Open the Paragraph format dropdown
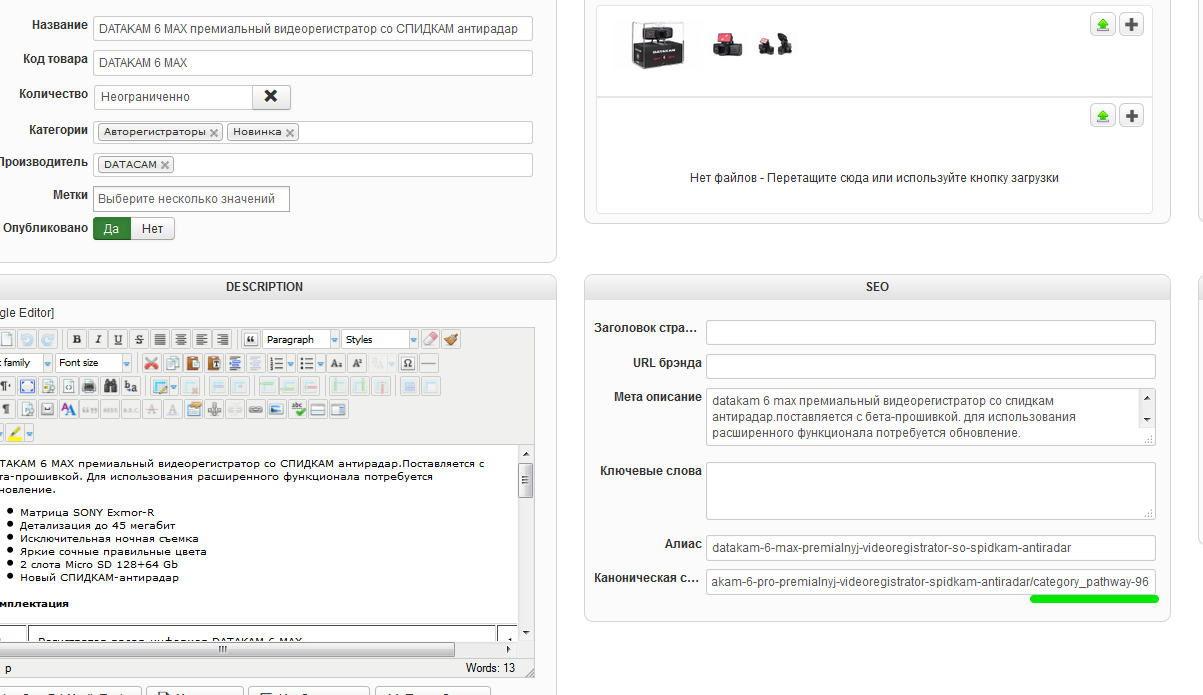 point(301,339)
